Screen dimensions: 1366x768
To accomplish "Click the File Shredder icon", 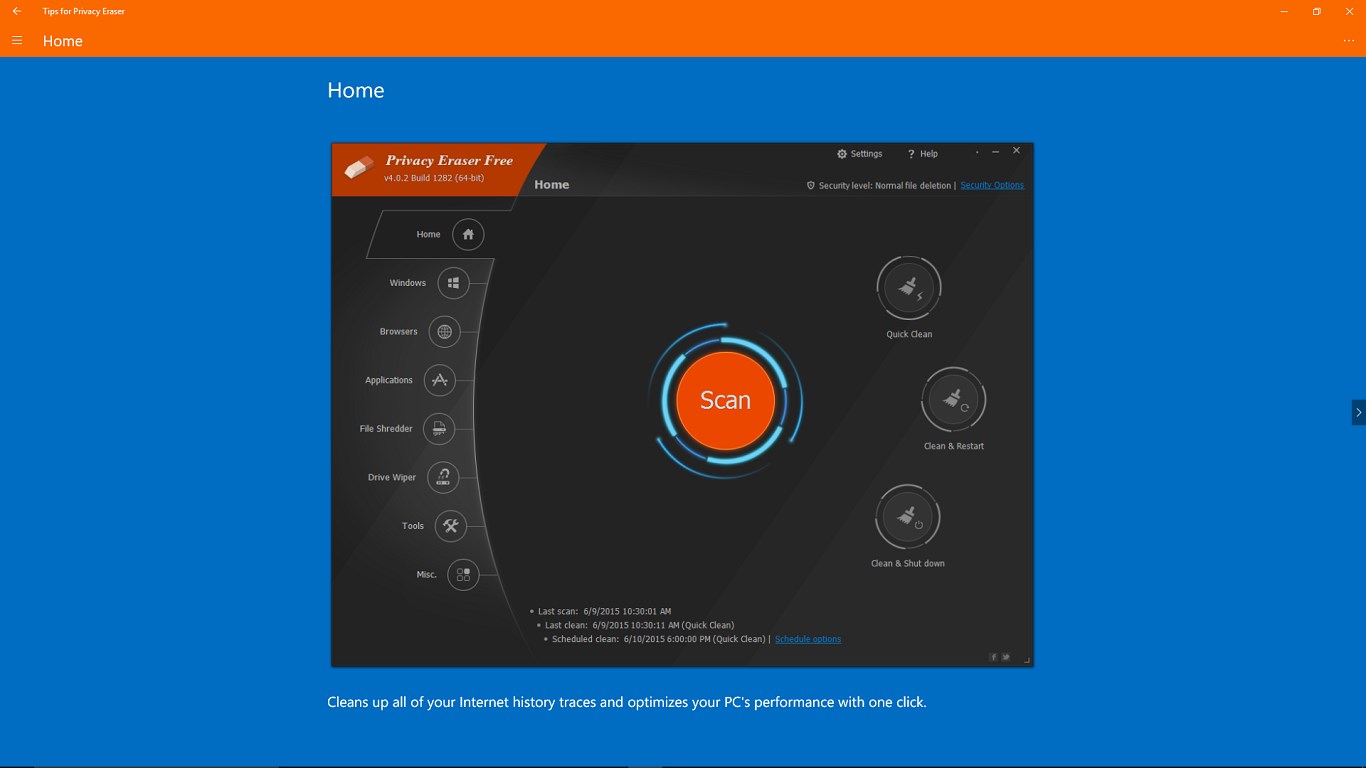I will click(x=439, y=429).
